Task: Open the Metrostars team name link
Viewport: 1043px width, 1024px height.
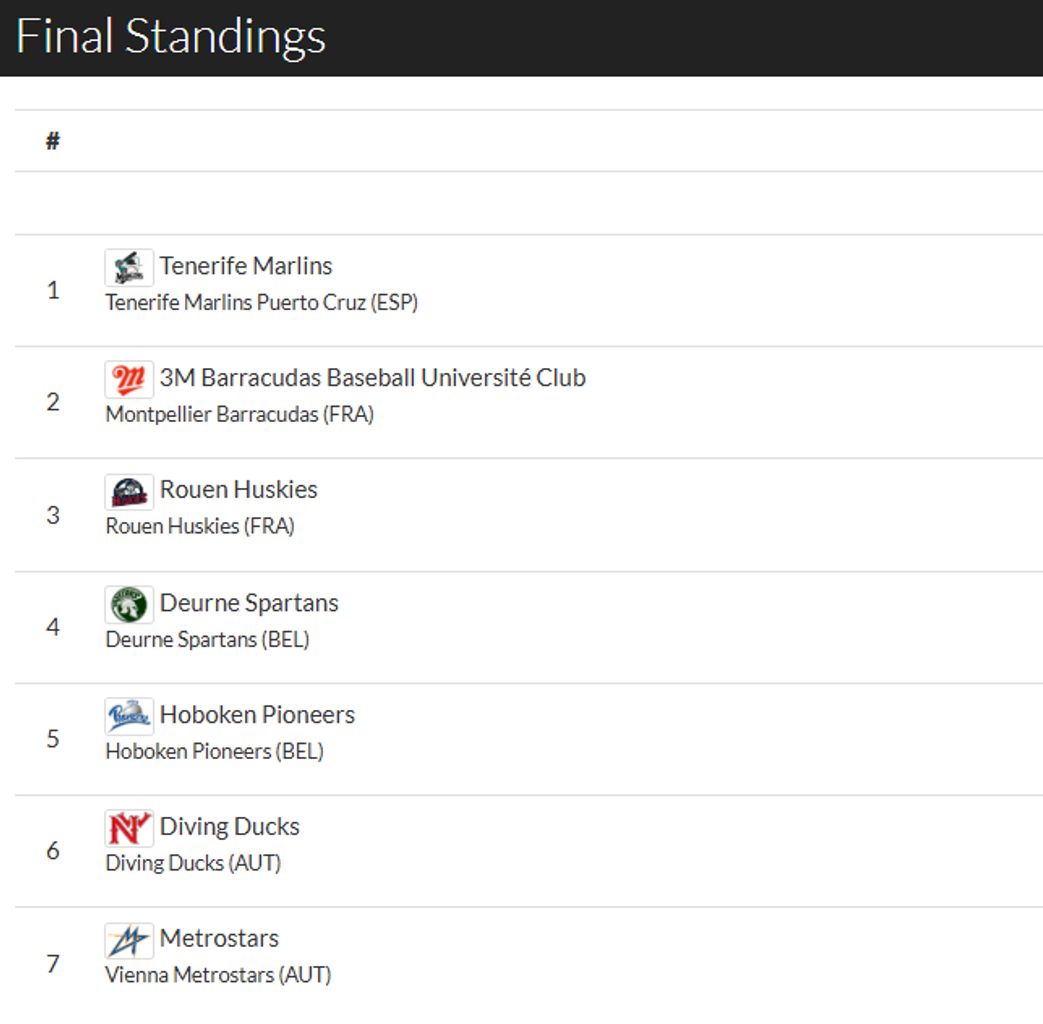Action: tap(219, 939)
